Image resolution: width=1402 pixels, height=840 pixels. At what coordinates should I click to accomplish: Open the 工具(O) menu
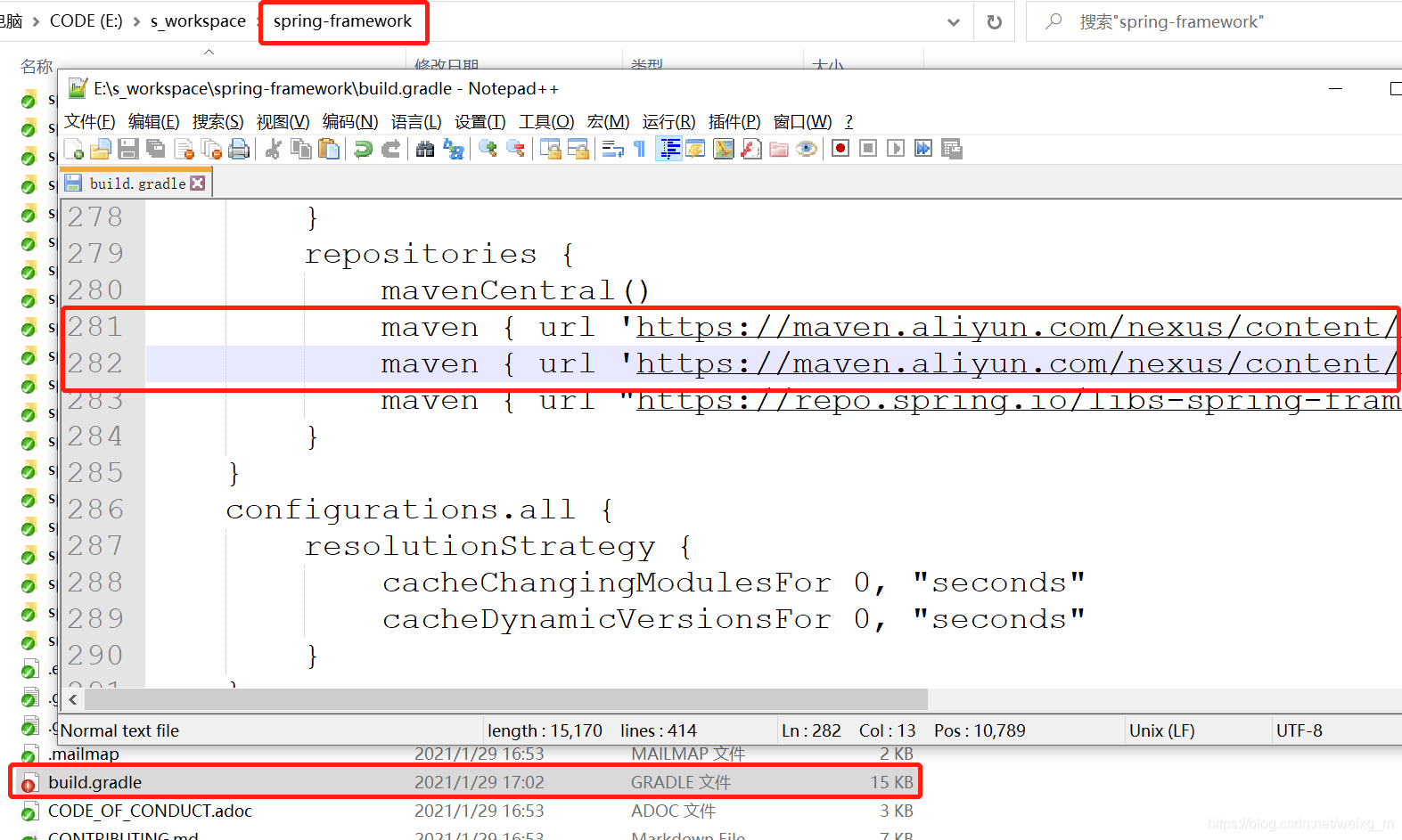point(546,121)
